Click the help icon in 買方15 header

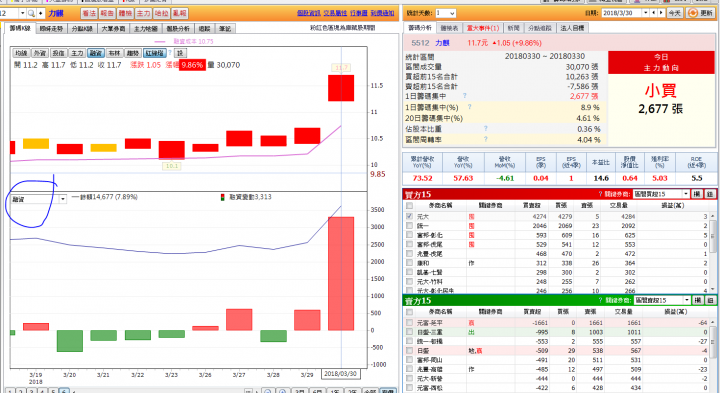(601, 194)
